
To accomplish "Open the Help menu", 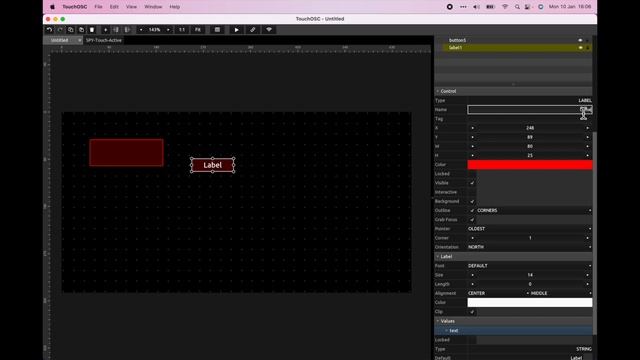I will click(x=175, y=7).
